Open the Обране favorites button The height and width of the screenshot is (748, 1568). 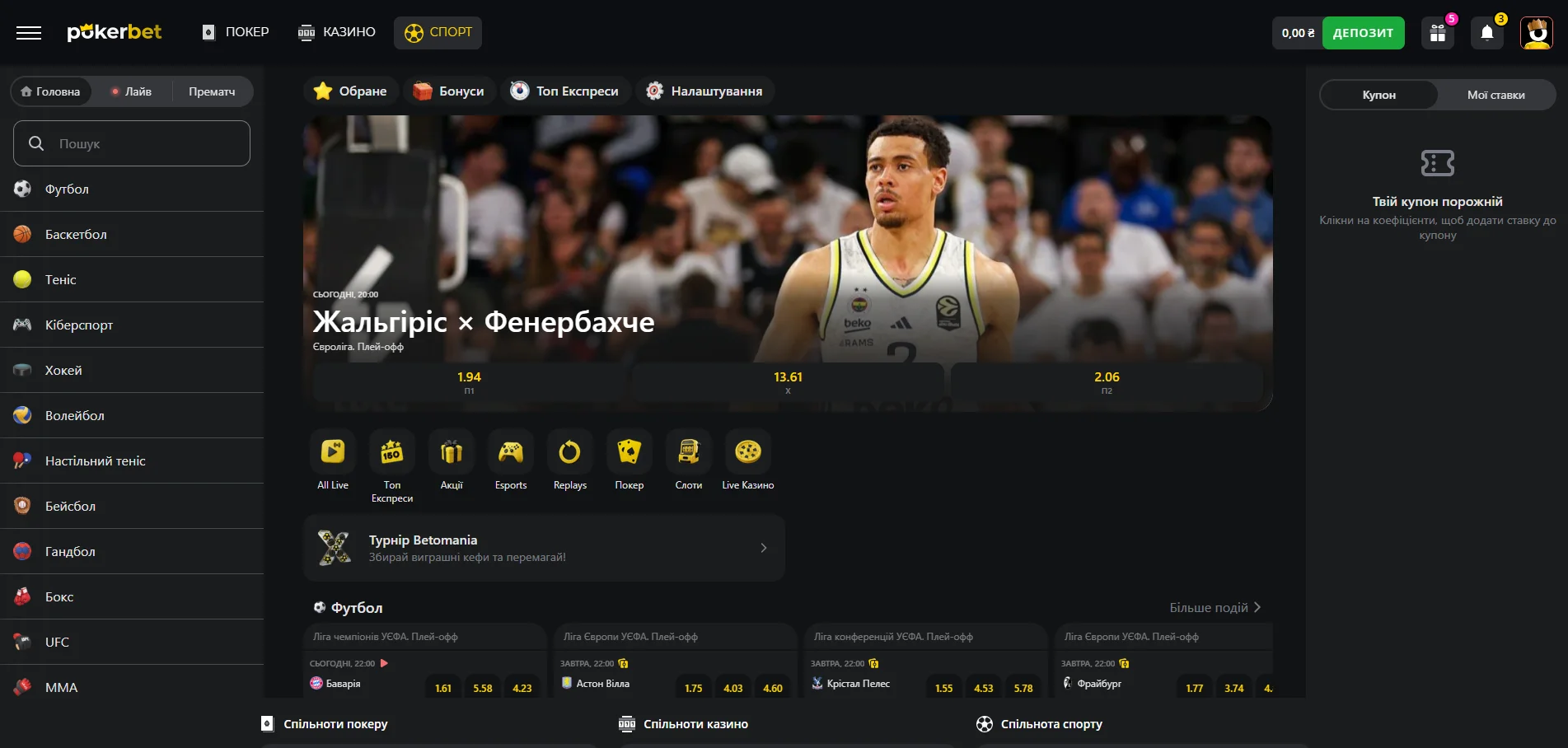[x=351, y=91]
